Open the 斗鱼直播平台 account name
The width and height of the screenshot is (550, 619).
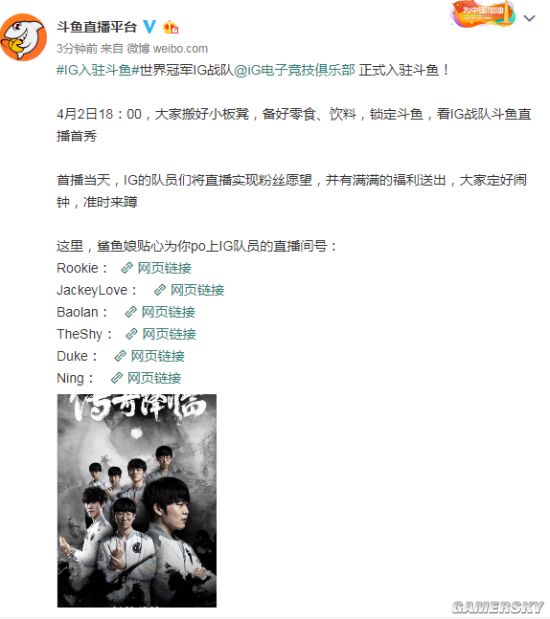point(96,27)
